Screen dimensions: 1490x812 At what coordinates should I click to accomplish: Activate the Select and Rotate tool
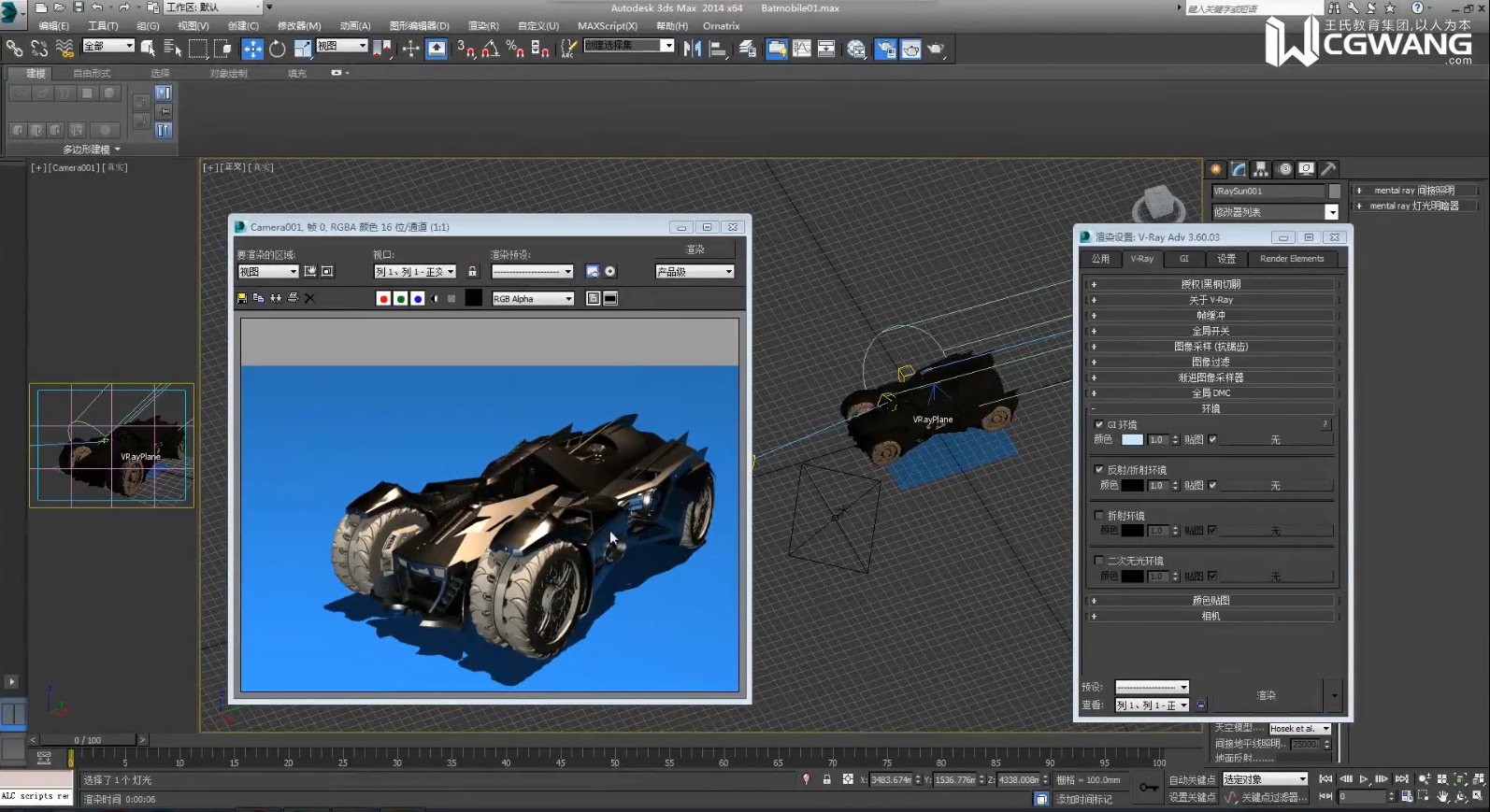[x=278, y=49]
